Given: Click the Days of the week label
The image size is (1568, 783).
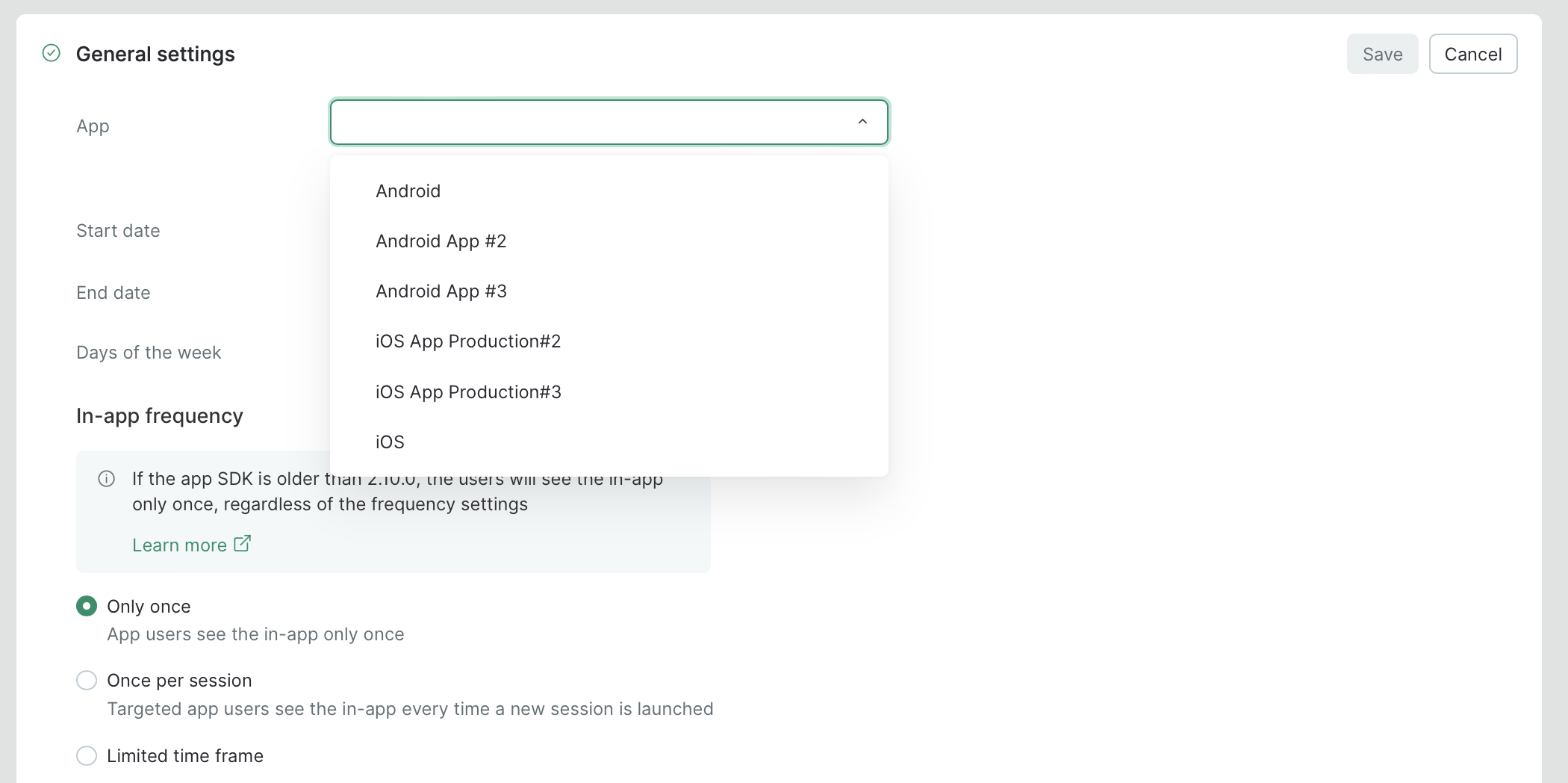Looking at the screenshot, I should pyautogui.click(x=149, y=353).
